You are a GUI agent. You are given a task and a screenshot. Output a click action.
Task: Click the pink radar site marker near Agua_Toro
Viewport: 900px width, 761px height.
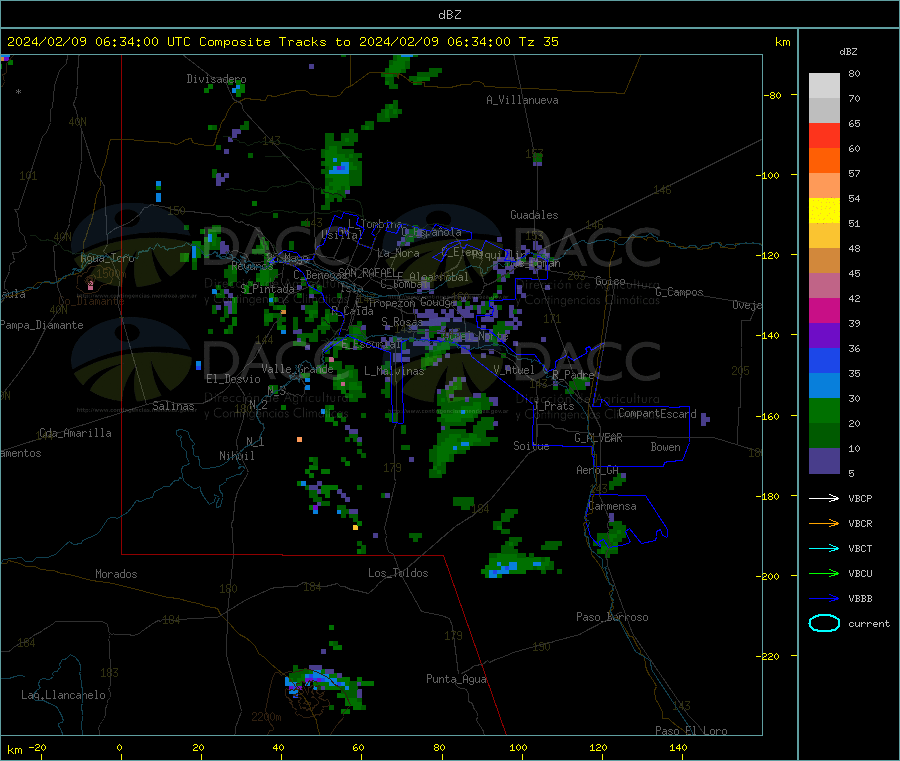pos(90,284)
